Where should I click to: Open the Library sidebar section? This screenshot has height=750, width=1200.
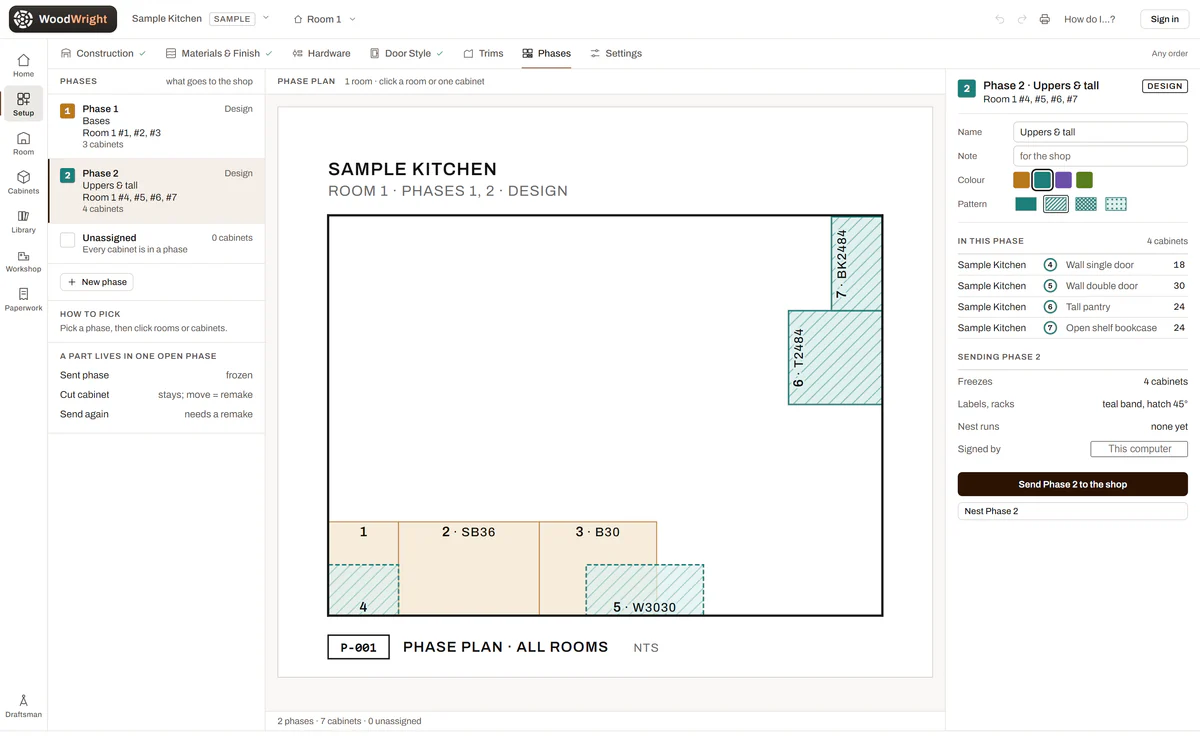[23, 221]
